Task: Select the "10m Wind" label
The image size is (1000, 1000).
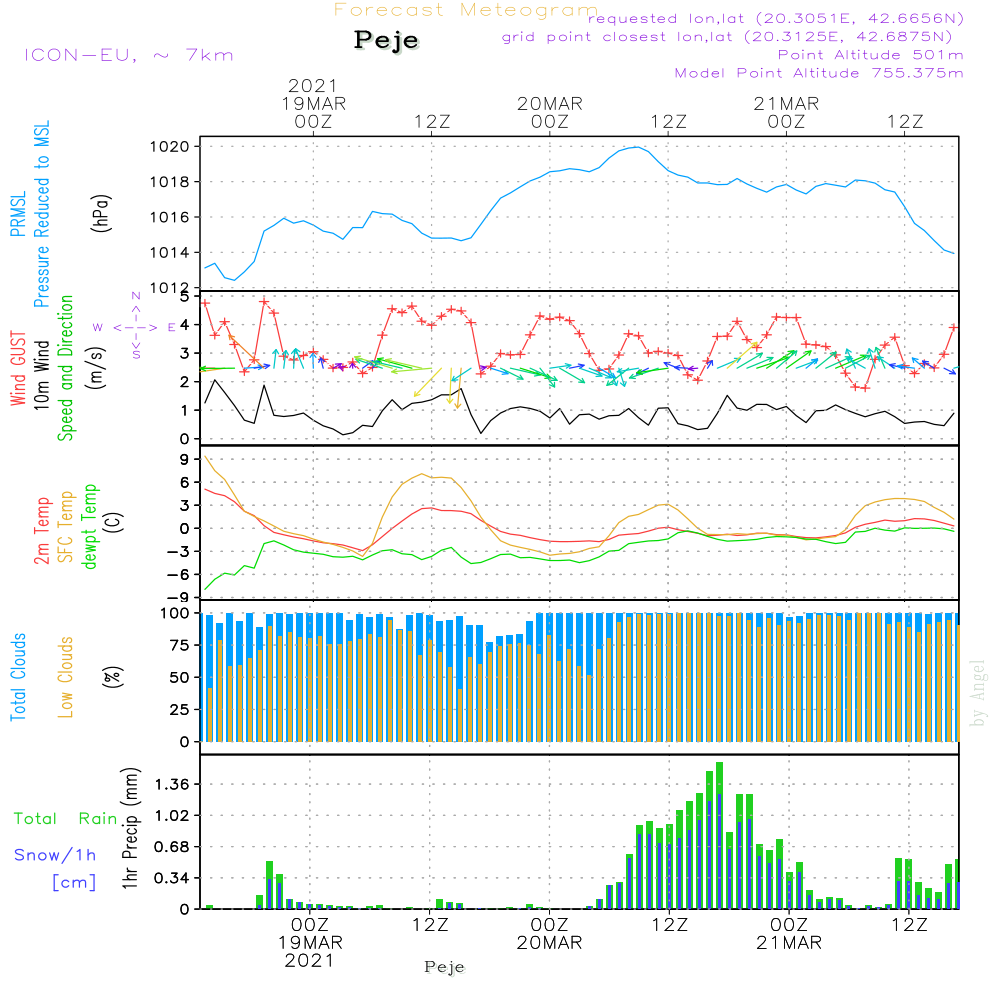Action: [41, 374]
